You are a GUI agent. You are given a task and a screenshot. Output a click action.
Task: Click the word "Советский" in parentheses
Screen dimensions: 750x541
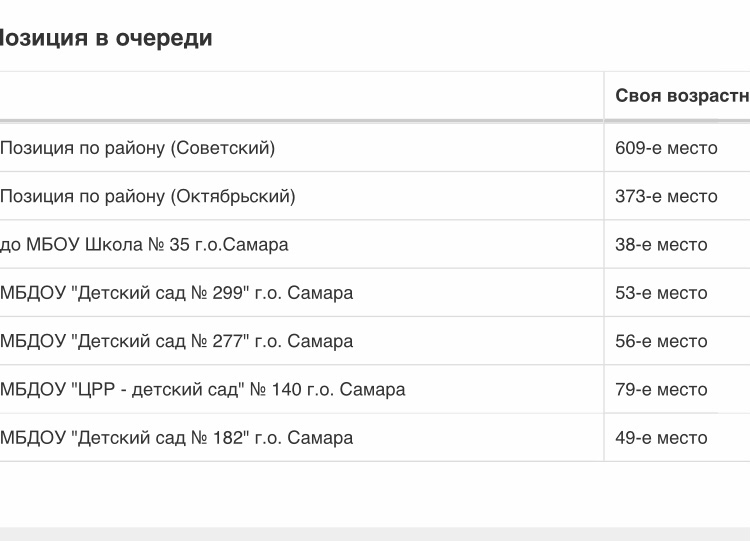(223, 148)
